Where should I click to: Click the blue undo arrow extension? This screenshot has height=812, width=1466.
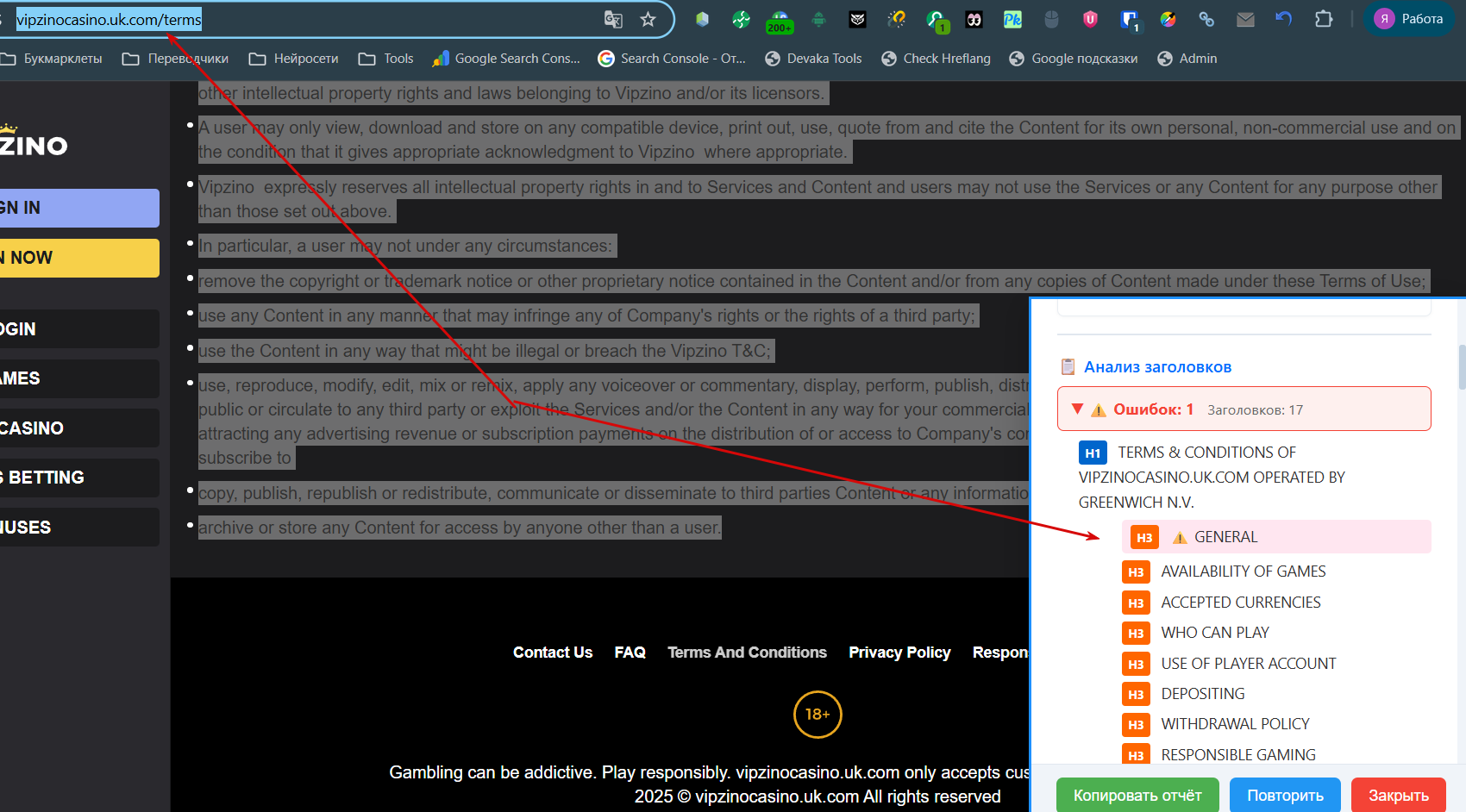[1284, 19]
